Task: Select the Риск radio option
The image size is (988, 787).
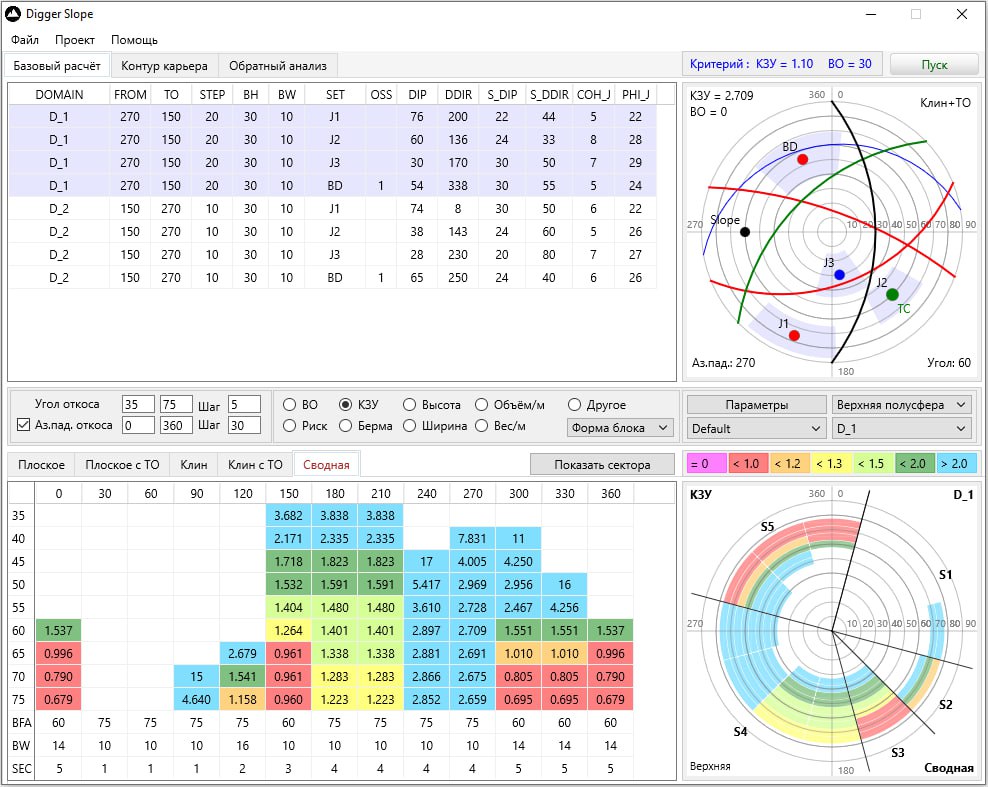Action: [289, 426]
